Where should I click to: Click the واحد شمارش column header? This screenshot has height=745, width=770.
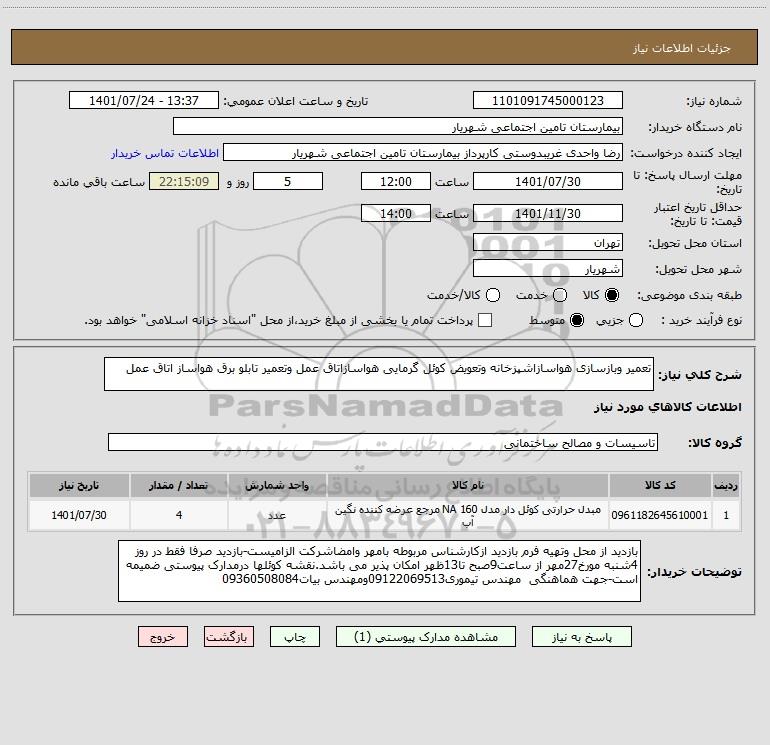(277, 485)
